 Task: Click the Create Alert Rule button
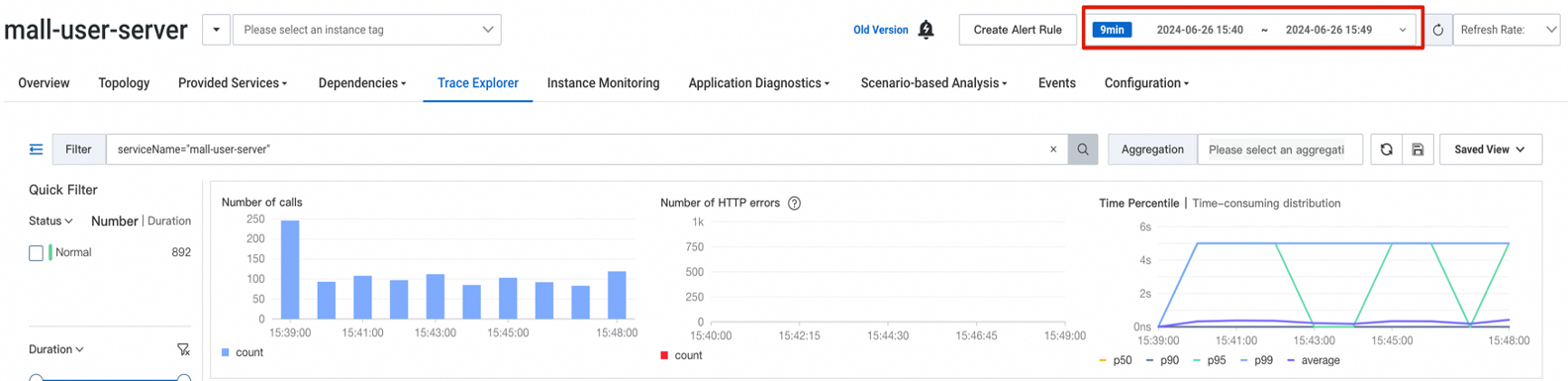click(1018, 30)
